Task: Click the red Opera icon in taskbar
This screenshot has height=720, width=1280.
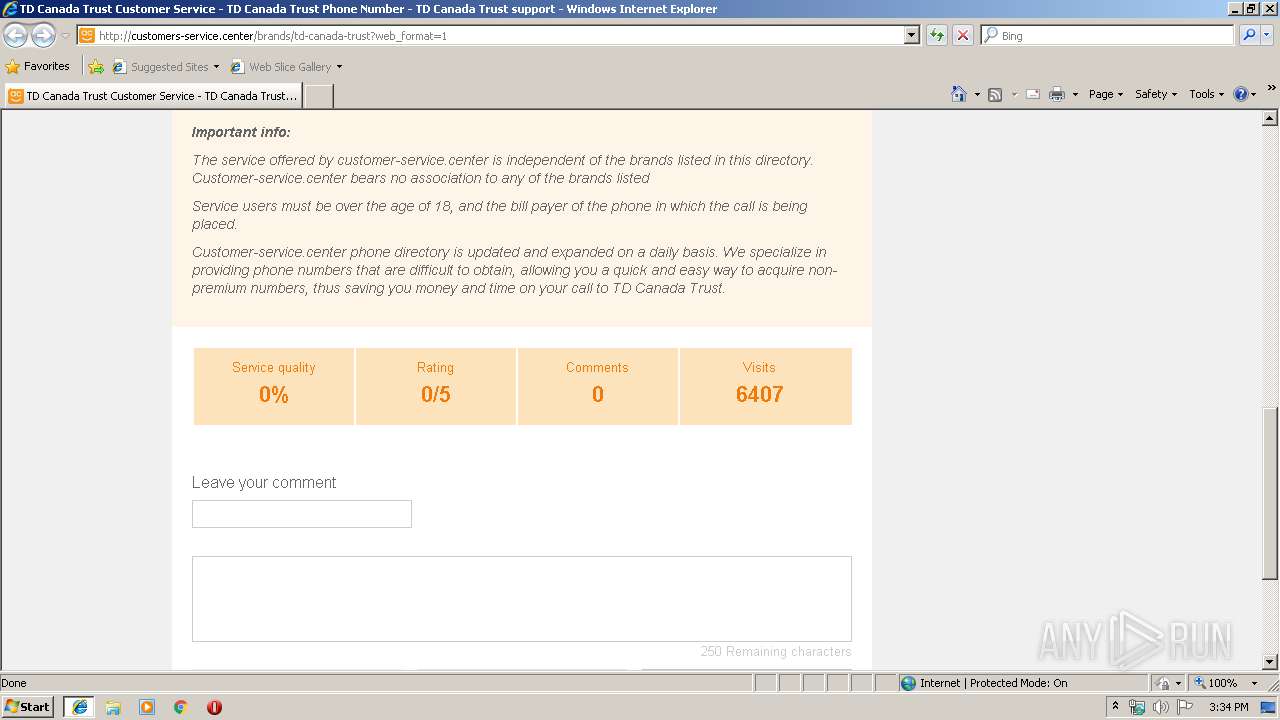Action: (x=214, y=707)
